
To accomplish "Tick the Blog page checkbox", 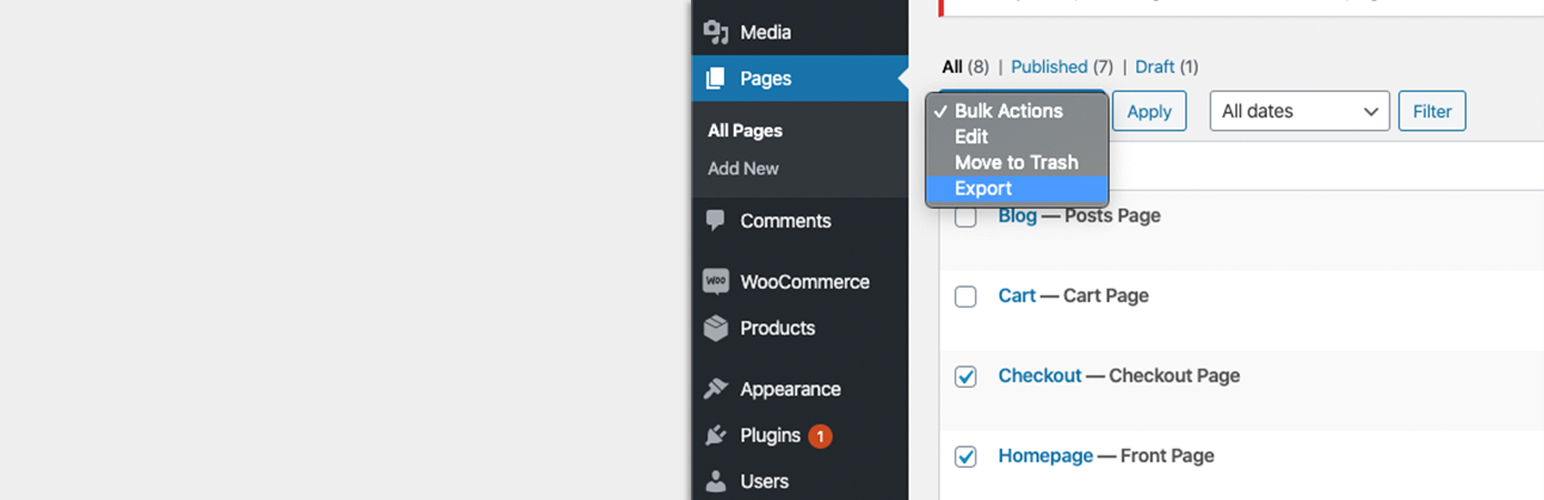I will pos(965,216).
